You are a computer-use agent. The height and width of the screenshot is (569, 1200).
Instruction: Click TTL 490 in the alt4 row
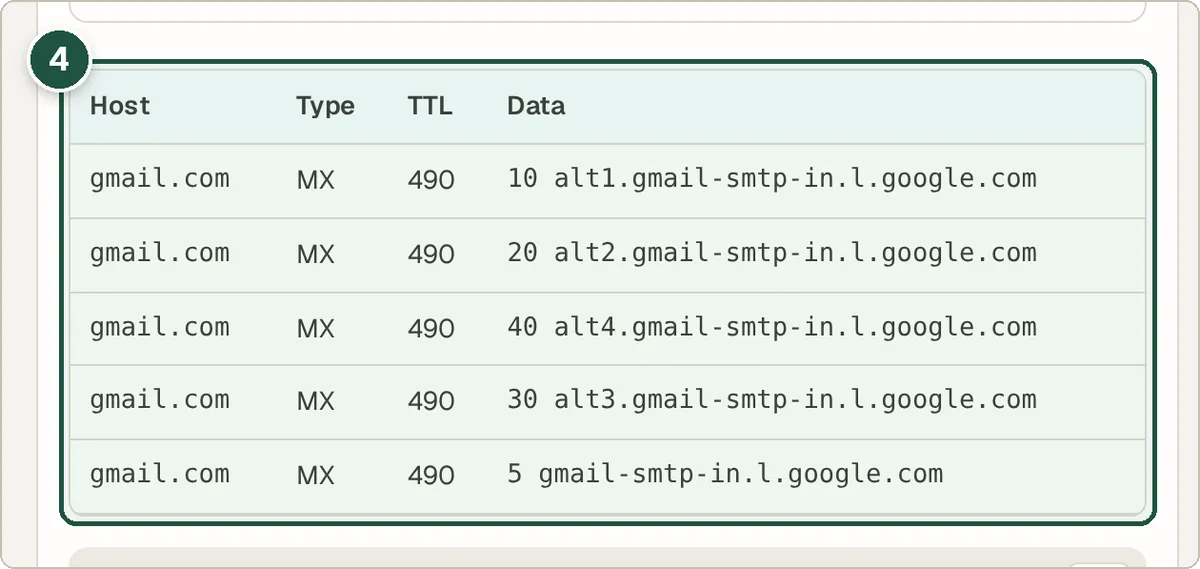[431, 329]
